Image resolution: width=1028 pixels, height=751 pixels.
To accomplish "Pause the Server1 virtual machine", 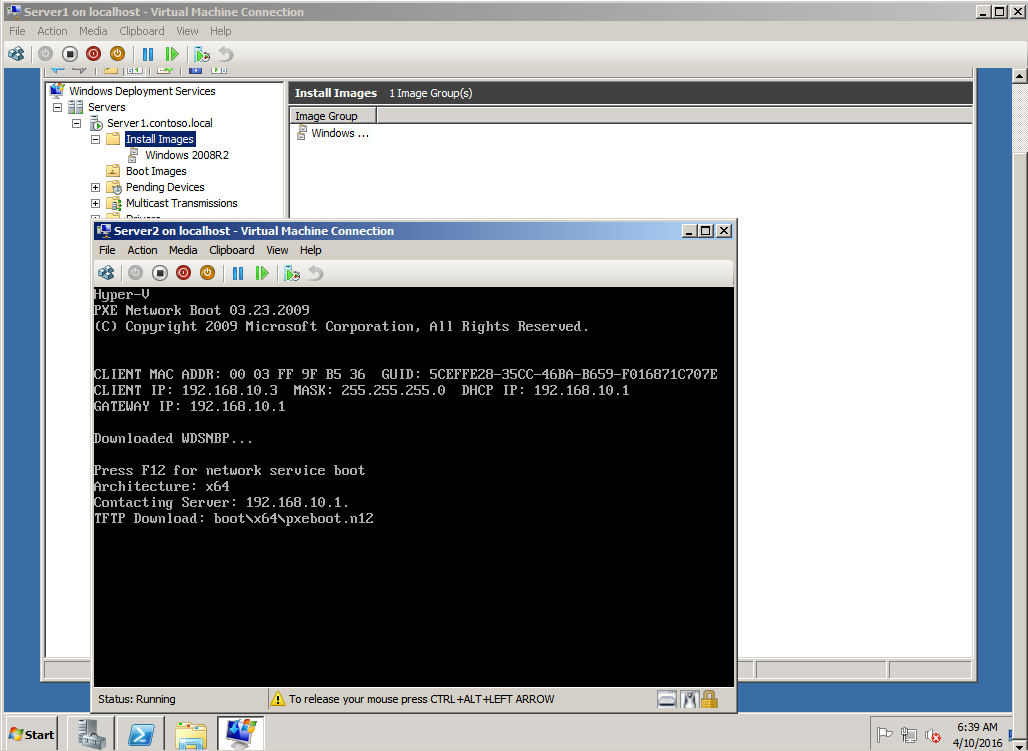I will pos(148,54).
